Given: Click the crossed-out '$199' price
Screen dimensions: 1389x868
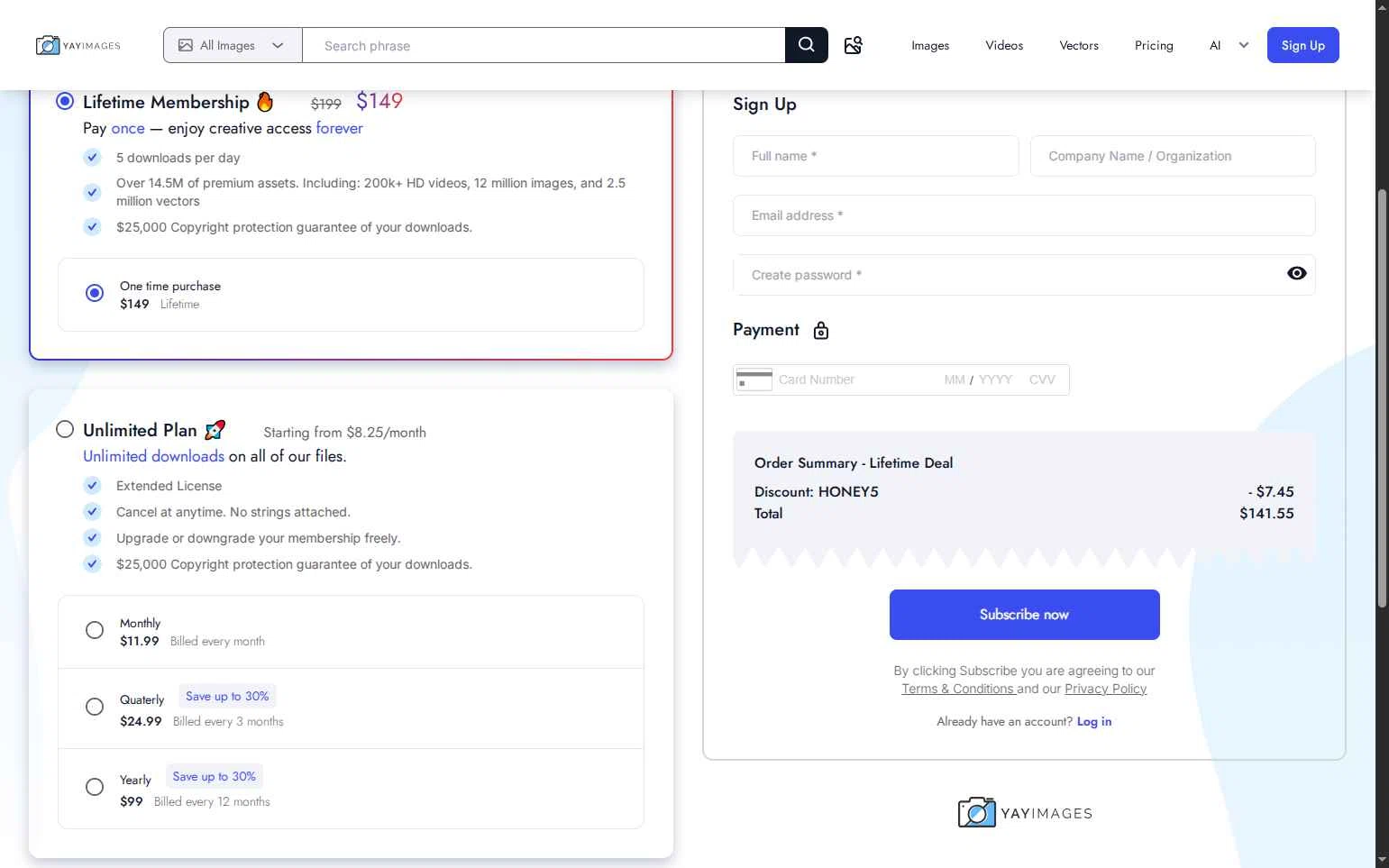Looking at the screenshot, I should pos(326,104).
